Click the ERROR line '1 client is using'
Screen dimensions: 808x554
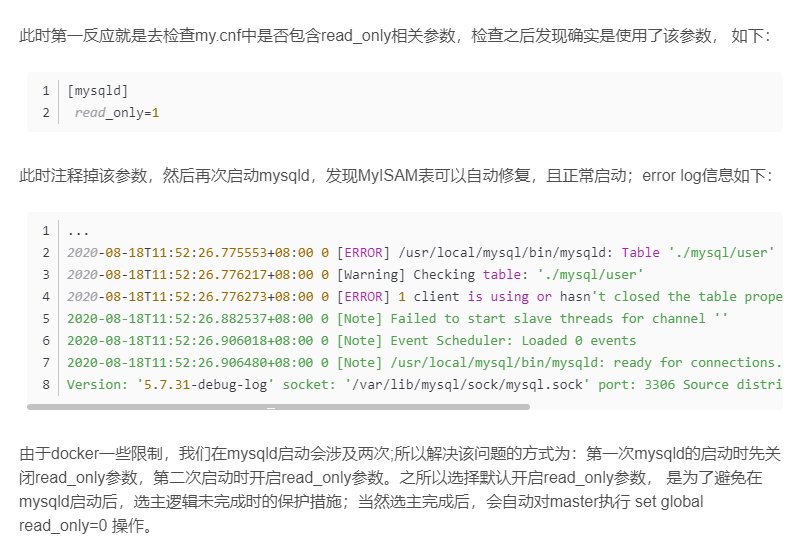424,297
